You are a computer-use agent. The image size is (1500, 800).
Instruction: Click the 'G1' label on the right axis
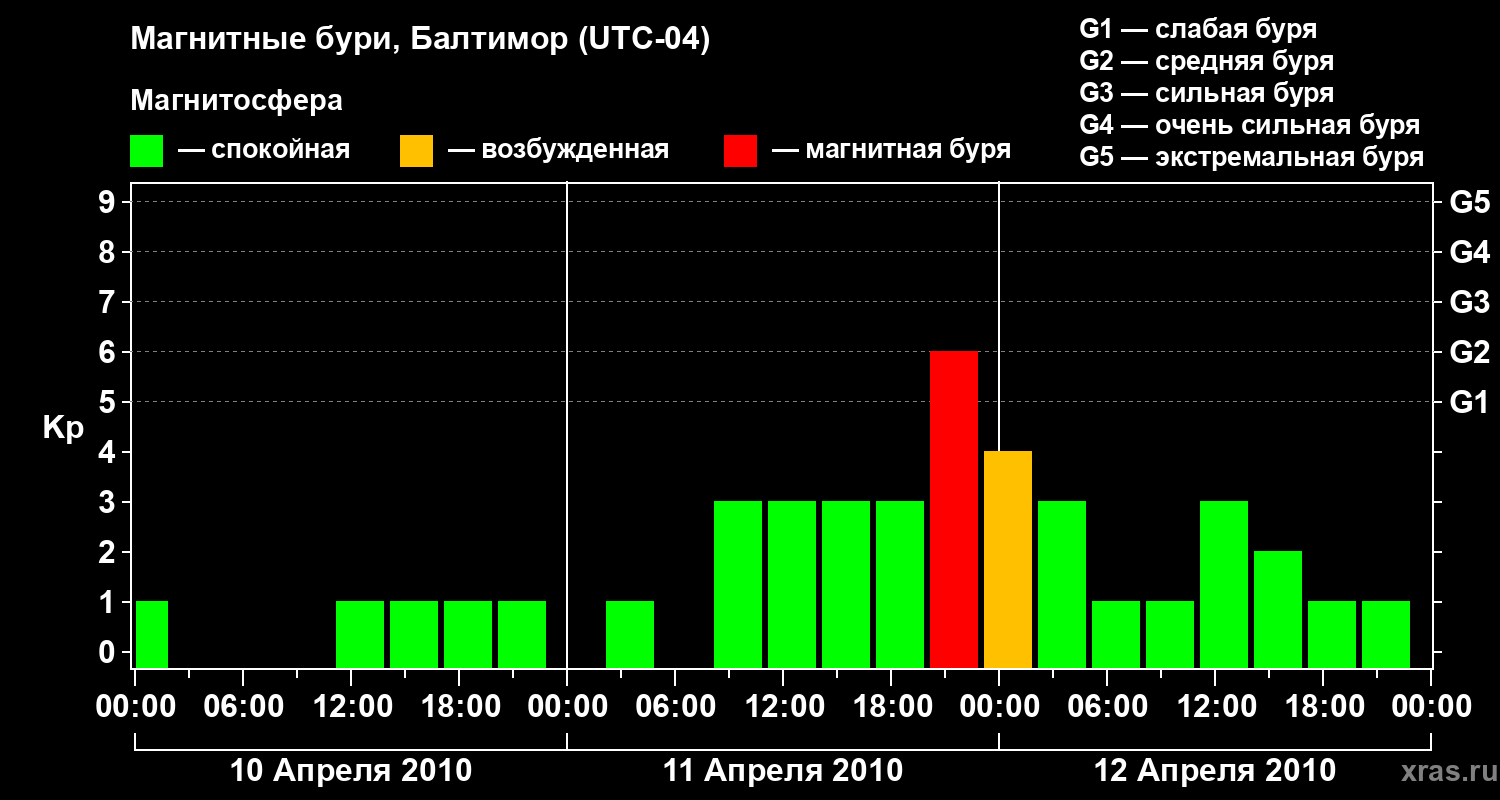pos(1470,403)
